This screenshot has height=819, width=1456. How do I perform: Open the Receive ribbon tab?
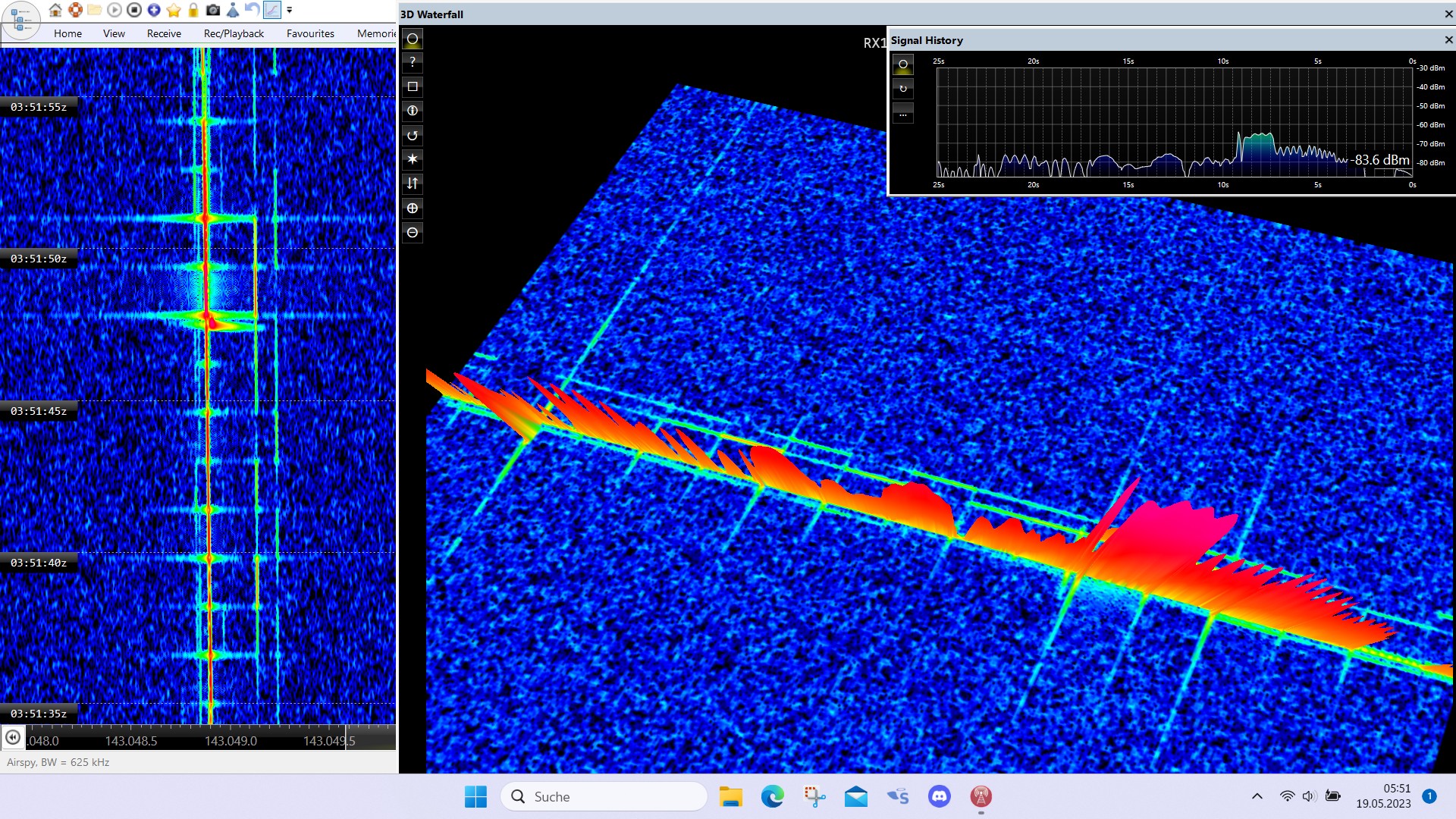(164, 33)
